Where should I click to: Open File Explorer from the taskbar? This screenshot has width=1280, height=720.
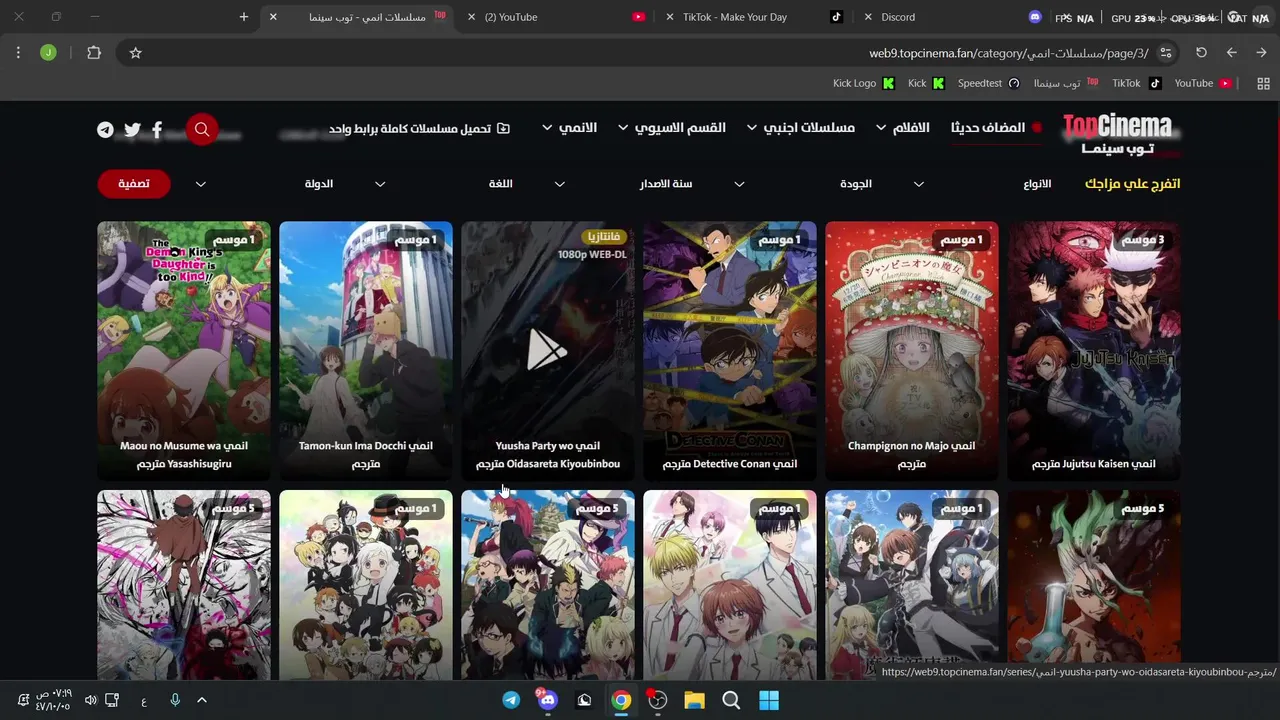pos(694,700)
